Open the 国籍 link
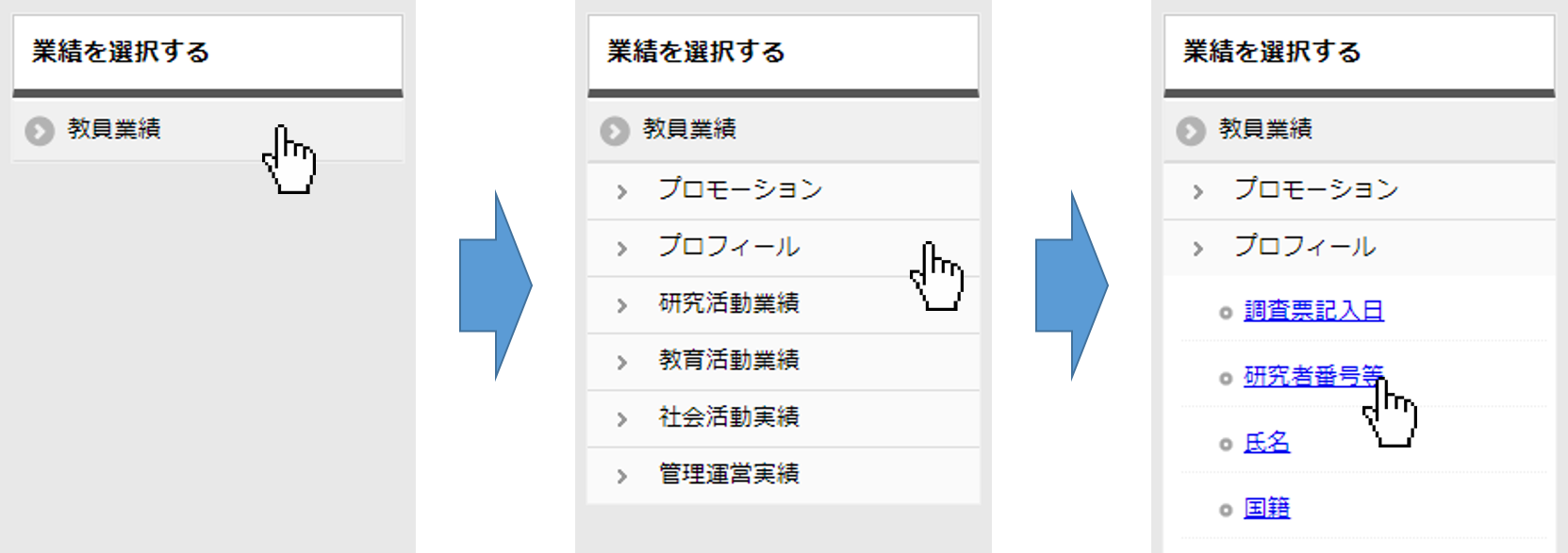 1266,509
